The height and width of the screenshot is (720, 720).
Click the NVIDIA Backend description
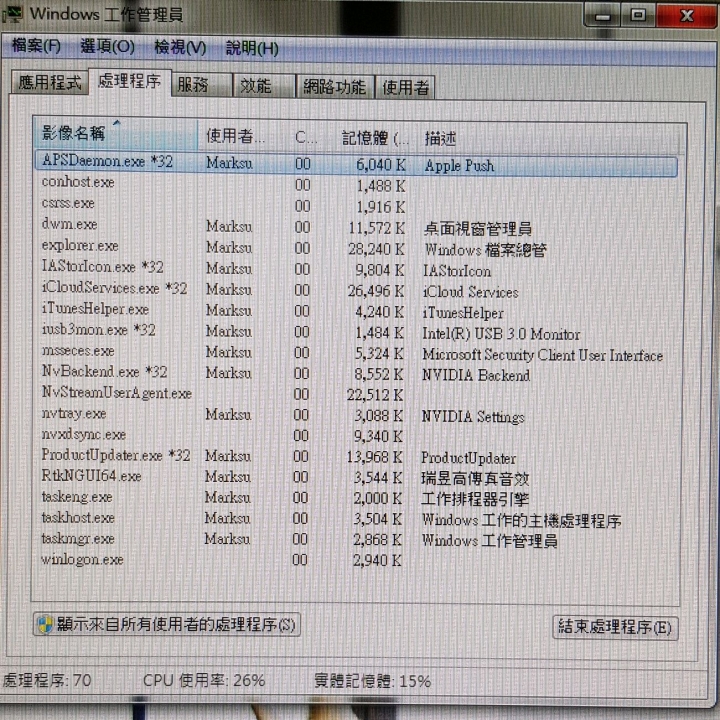click(476, 375)
